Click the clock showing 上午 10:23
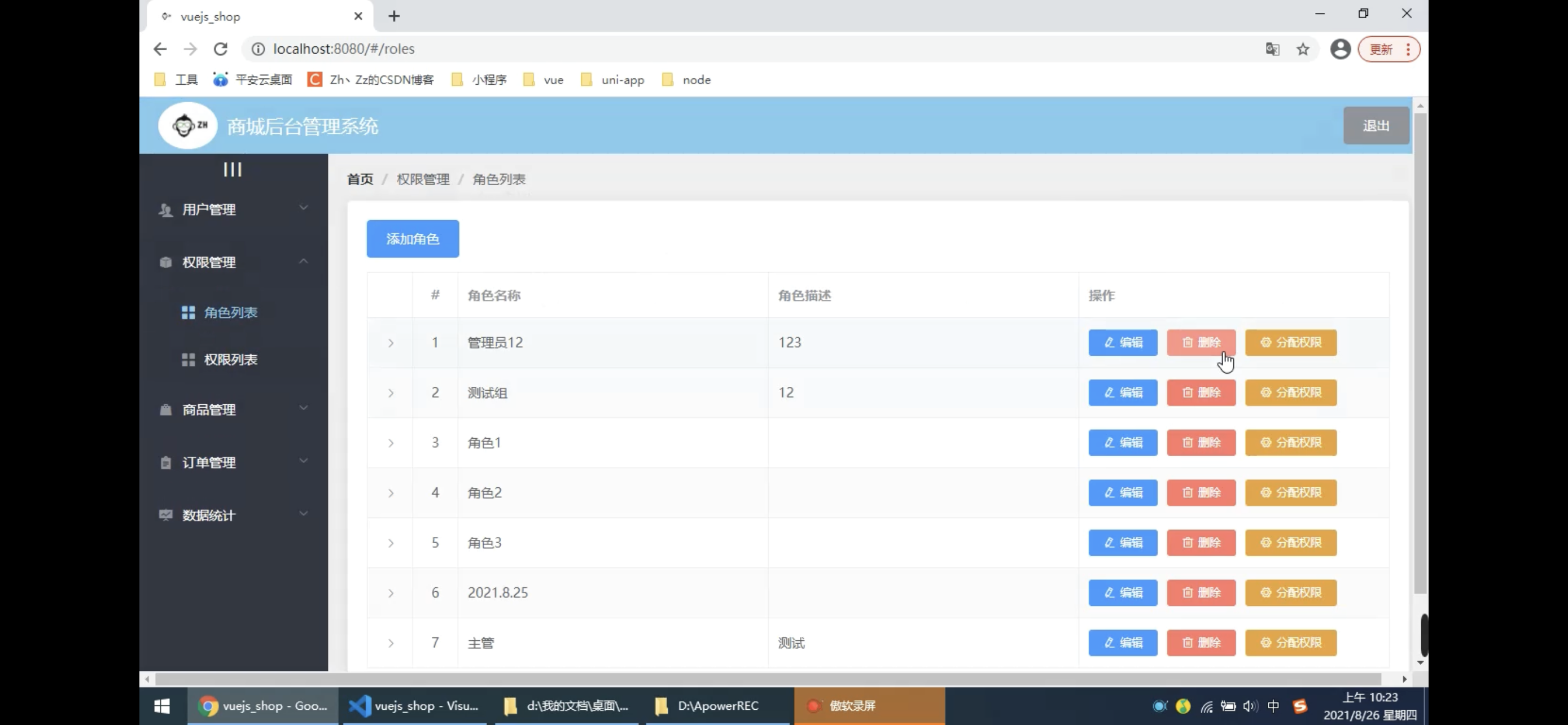Viewport: 1568px width, 725px height. pyautogui.click(x=1369, y=697)
